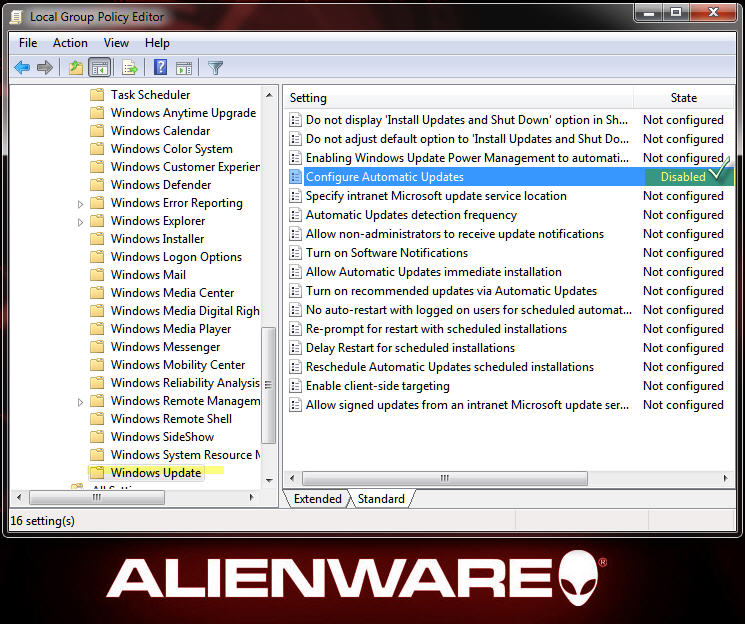
Task: Click icon beside Turn on Software Notifications
Action: pyautogui.click(x=296, y=253)
